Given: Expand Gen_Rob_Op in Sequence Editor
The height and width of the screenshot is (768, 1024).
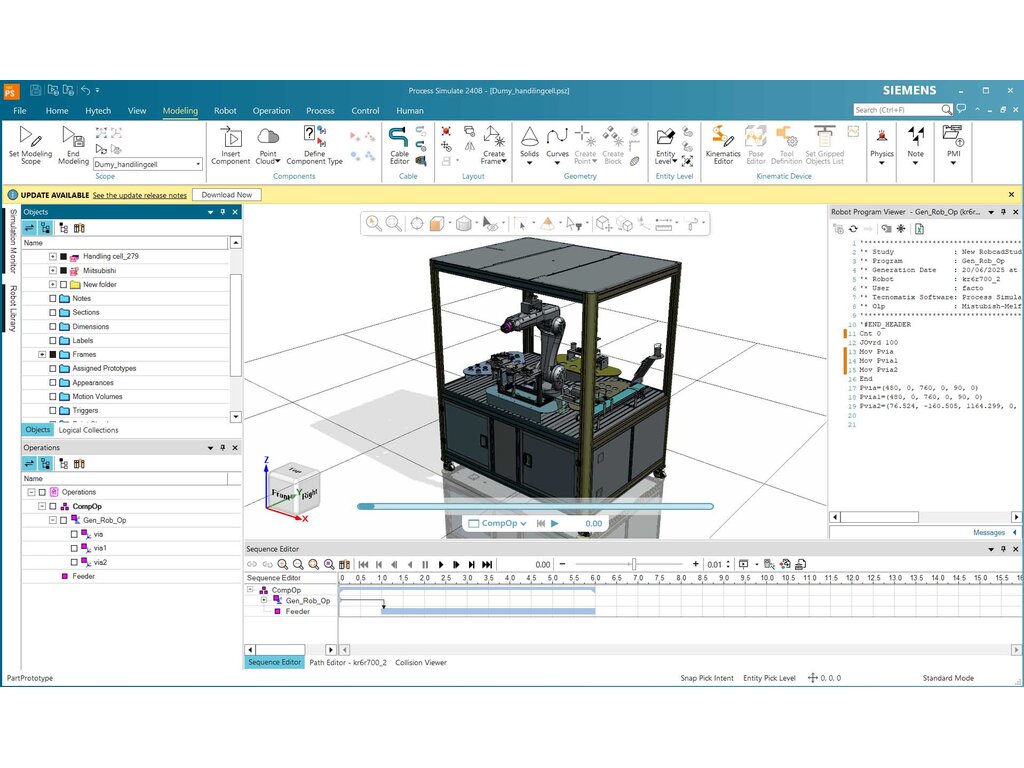Looking at the screenshot, I should tap(264, 600).
